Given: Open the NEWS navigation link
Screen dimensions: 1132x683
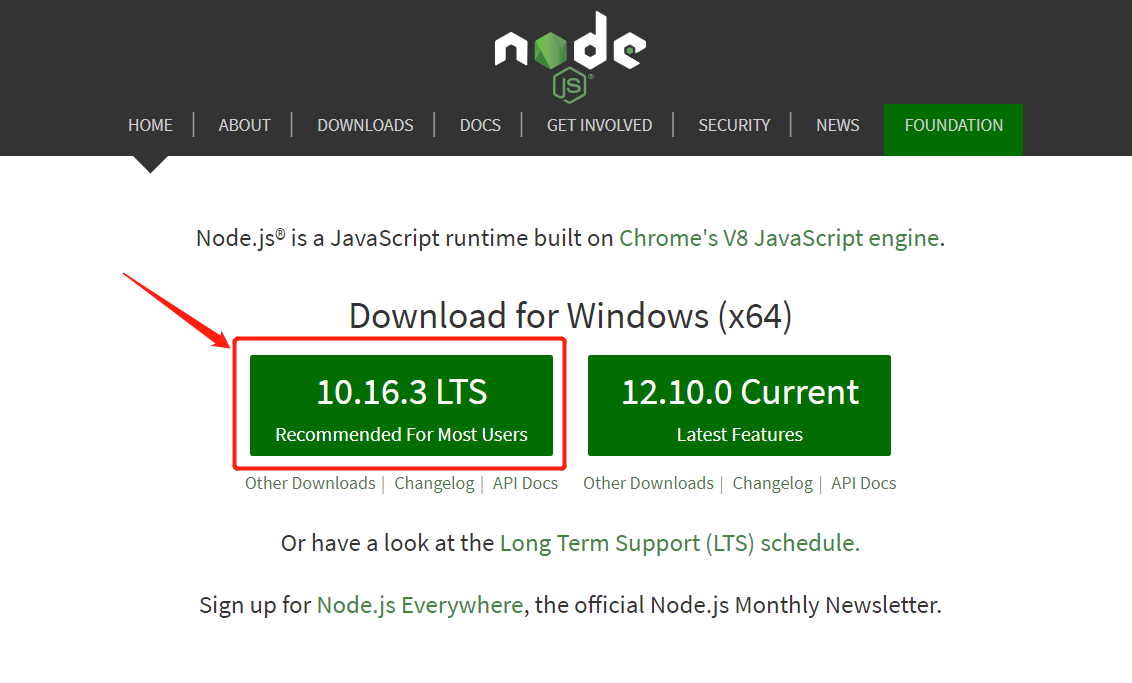Looking at the screenshot, I should pos(837,125).
